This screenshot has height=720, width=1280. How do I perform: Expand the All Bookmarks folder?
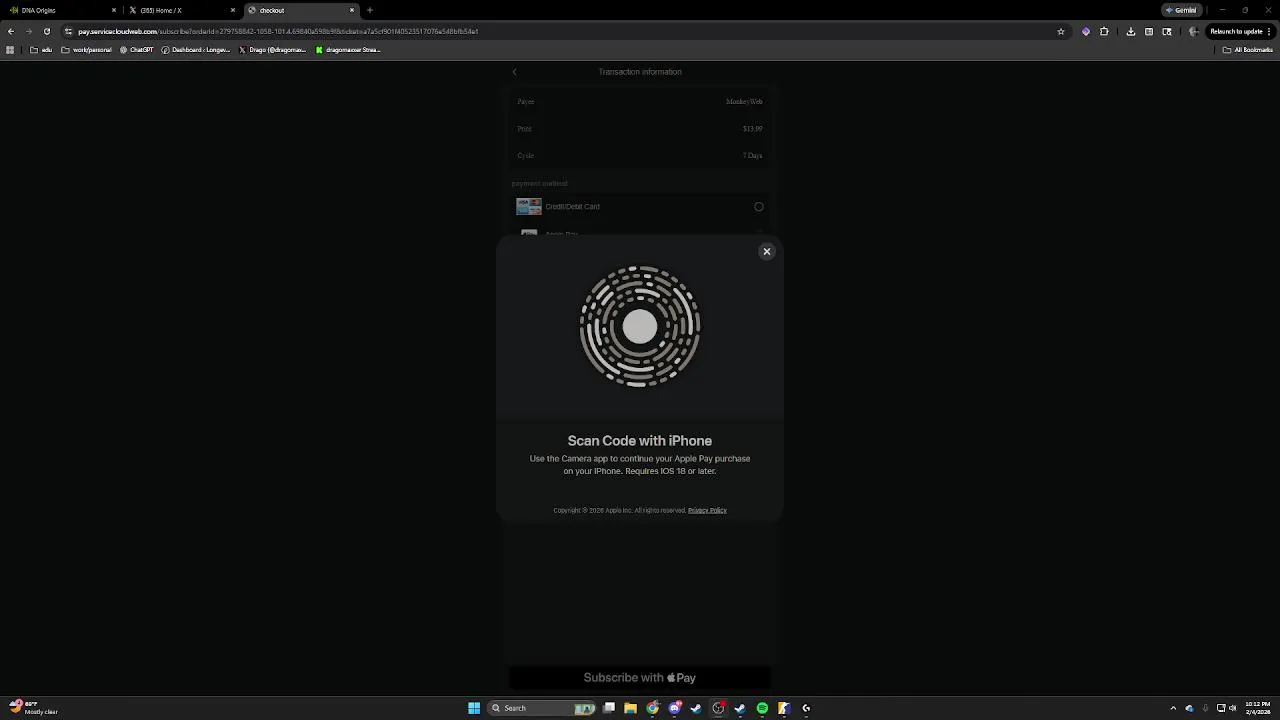1248,50
